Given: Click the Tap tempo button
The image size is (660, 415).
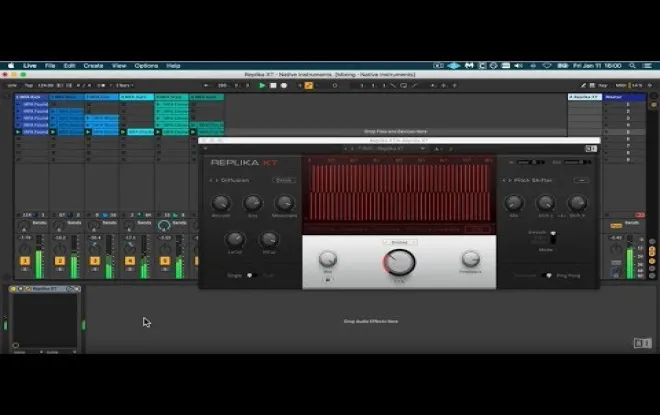Looking at the screenshot, I should coord(28,85).
